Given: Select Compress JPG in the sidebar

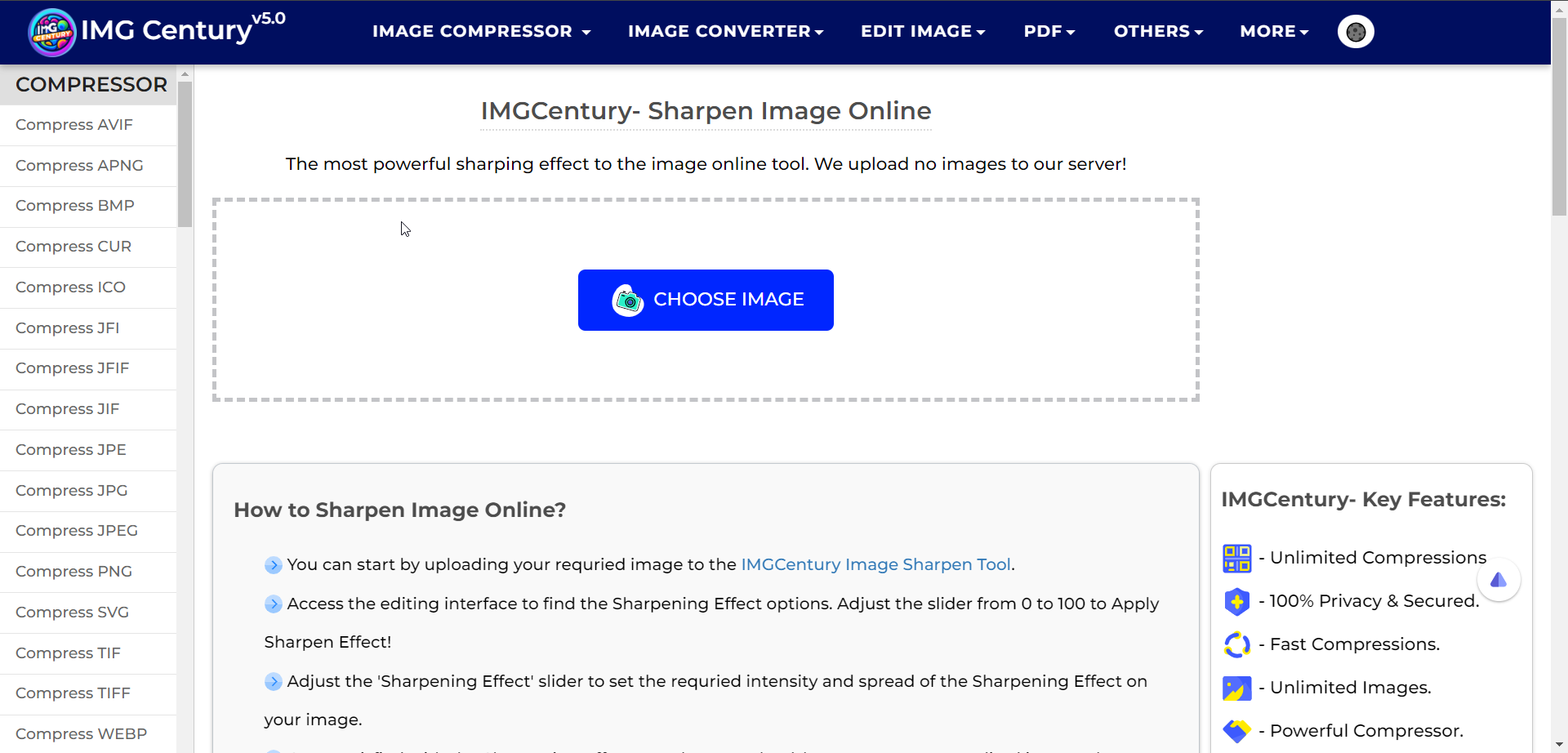Looking at the screenshot, I should (71, 490).
